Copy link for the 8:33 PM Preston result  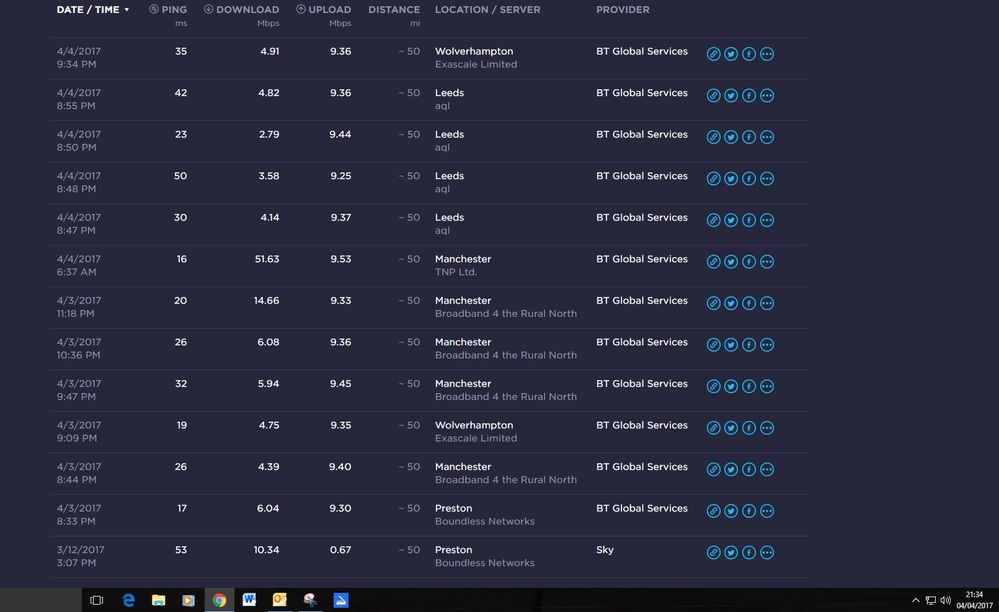click(714, 511)
